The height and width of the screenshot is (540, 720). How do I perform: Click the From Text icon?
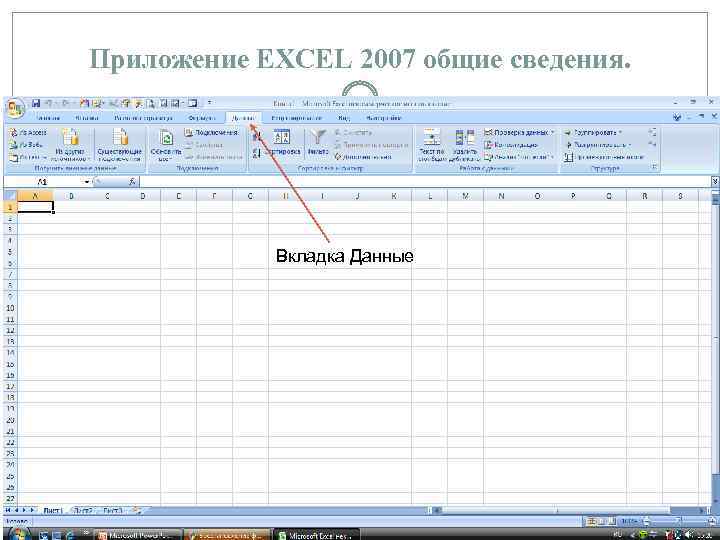coord(14,158)
